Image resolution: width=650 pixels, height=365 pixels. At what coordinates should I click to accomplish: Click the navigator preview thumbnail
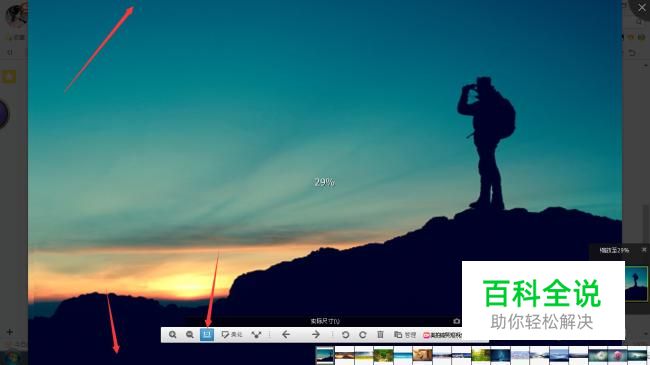[x=636, y=284]
